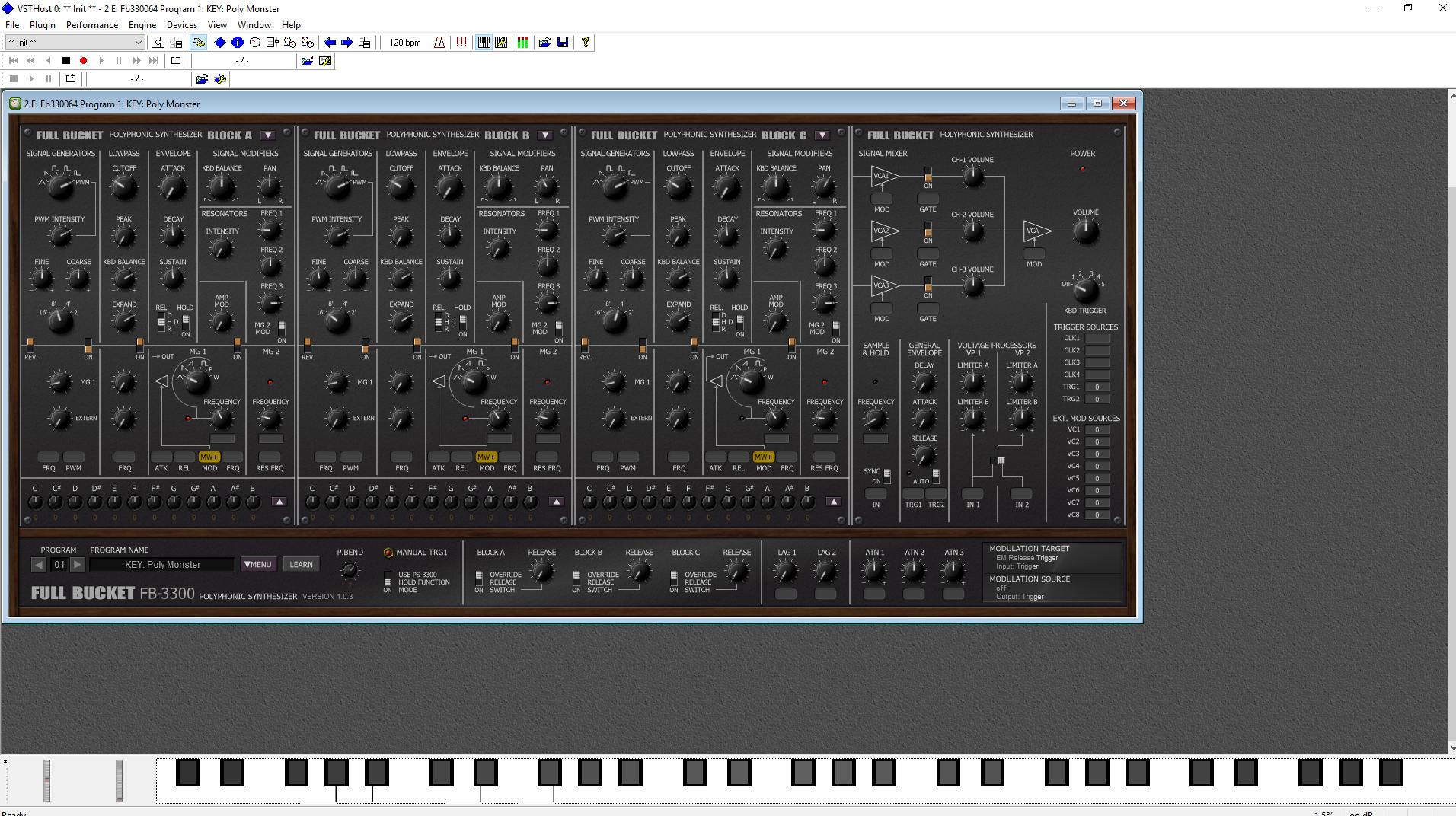Viewport: 1456px width, 816px height.
Task: Save the performance with the diskette icon
Action: [x=563, y=43]
